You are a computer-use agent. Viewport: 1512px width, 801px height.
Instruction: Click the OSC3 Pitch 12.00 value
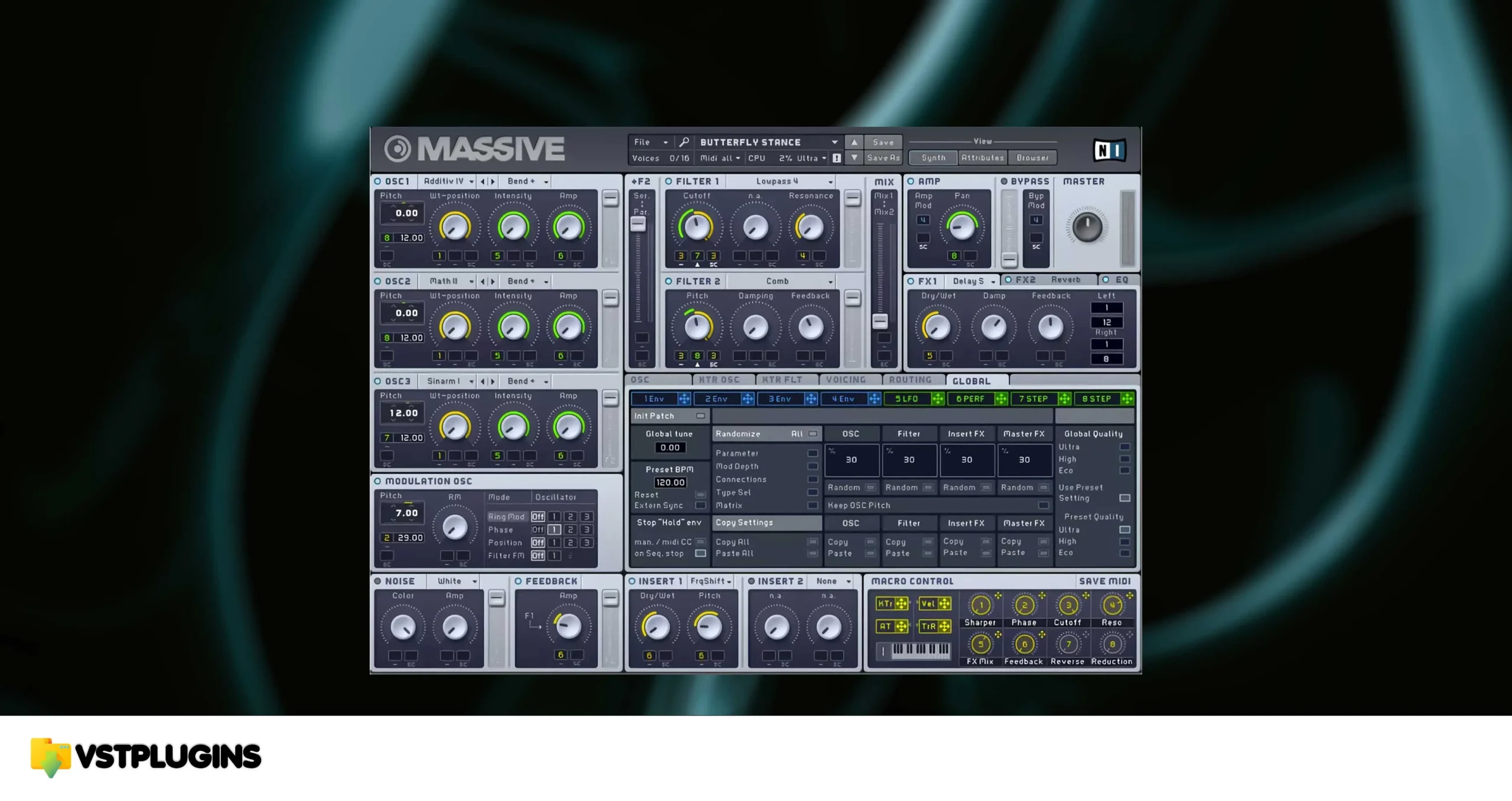tap(403, 413)
